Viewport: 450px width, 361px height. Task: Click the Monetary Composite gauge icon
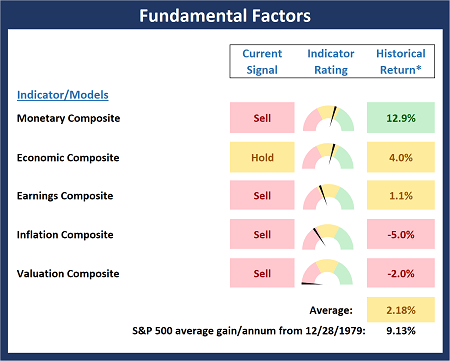pyautogui.click(x=328, y=118)
